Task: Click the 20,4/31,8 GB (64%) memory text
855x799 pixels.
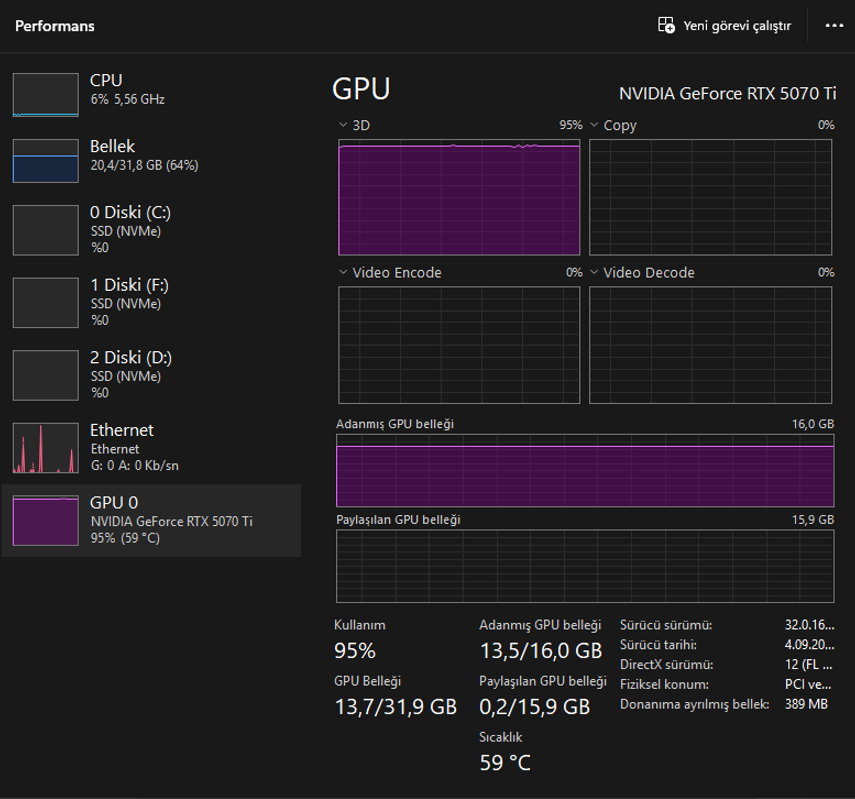Action: pos(144,165)
